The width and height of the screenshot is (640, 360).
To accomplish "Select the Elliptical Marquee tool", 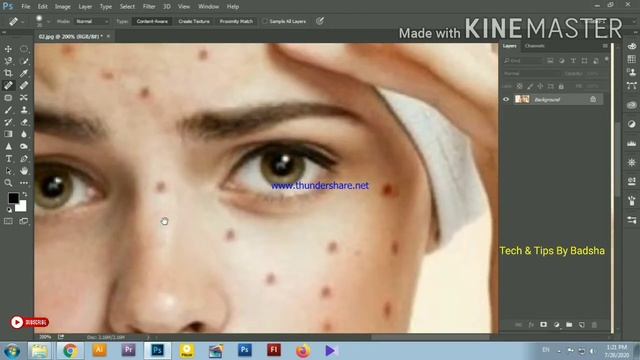I will [24, 49].
